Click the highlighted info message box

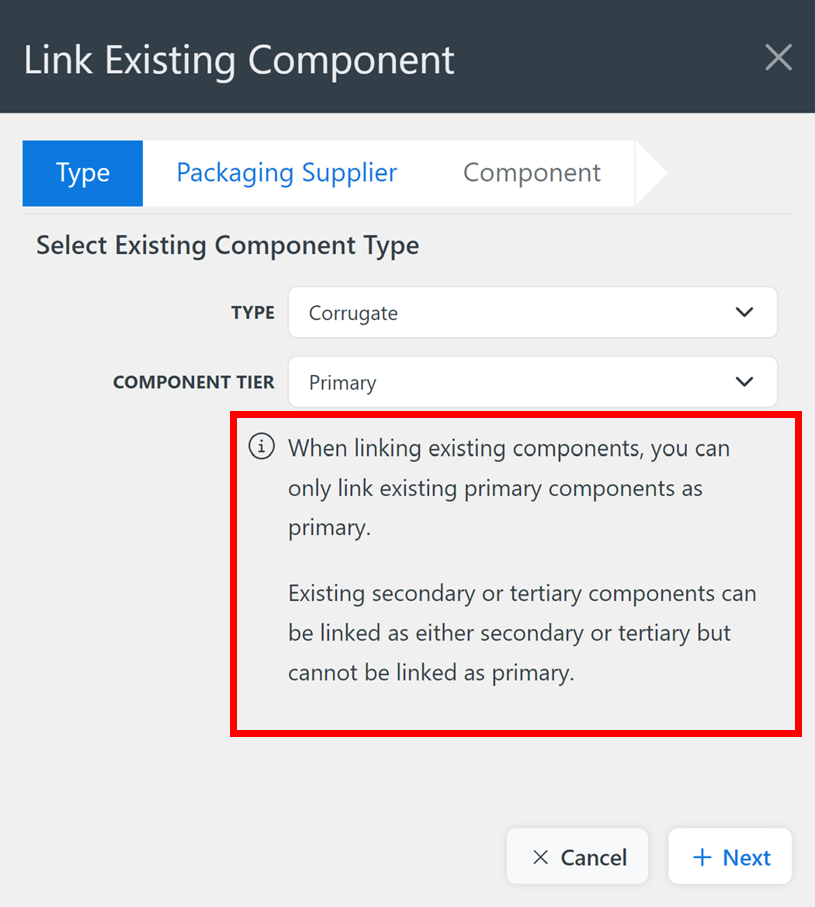click(516, 573)
